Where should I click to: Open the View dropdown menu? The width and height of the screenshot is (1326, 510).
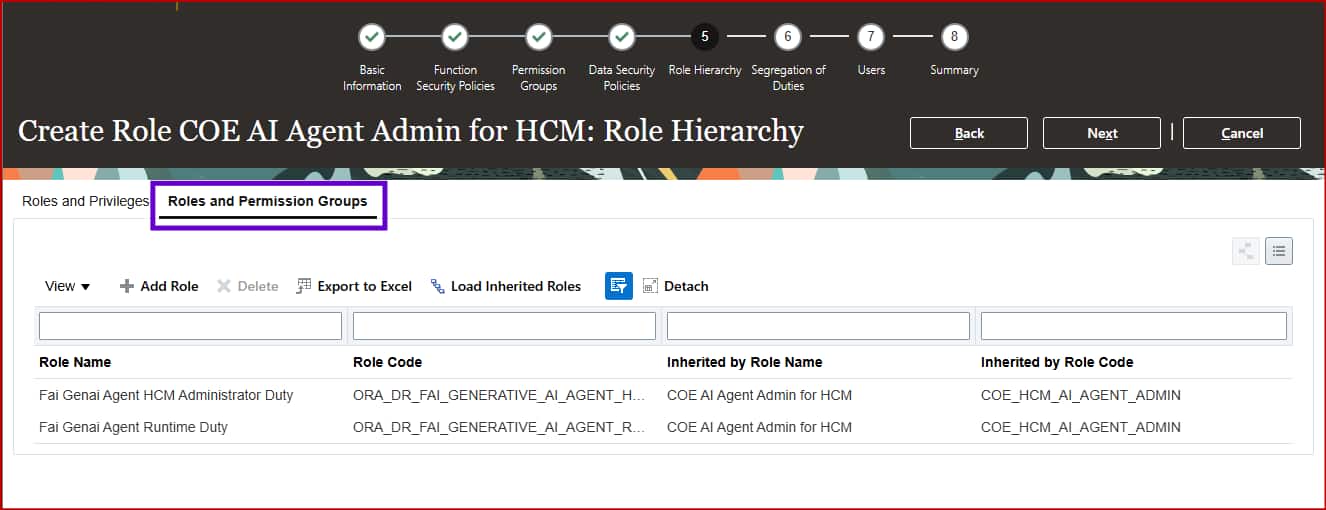pos(68,286)
